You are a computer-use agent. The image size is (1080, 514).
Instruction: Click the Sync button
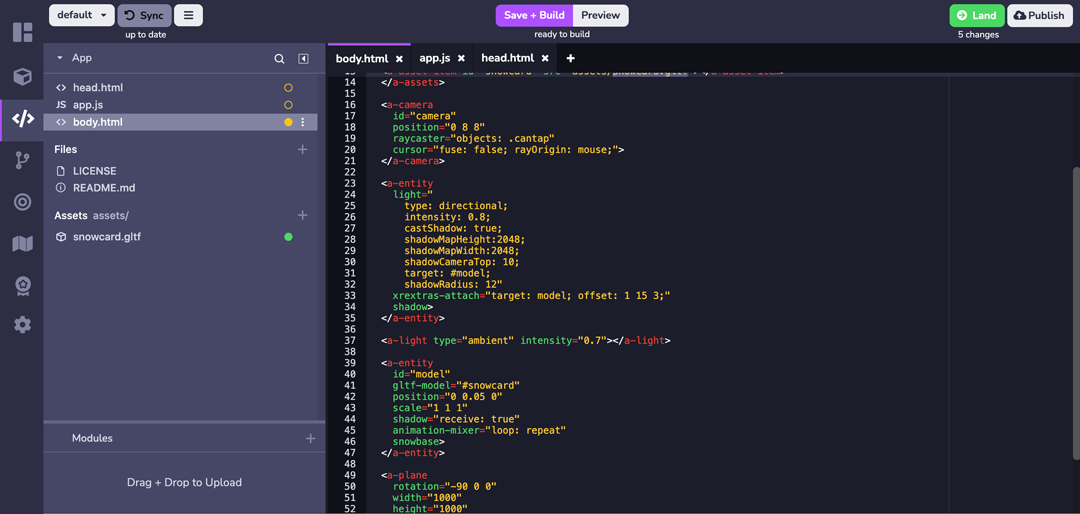pyautogui.click(x=145, y=15)
